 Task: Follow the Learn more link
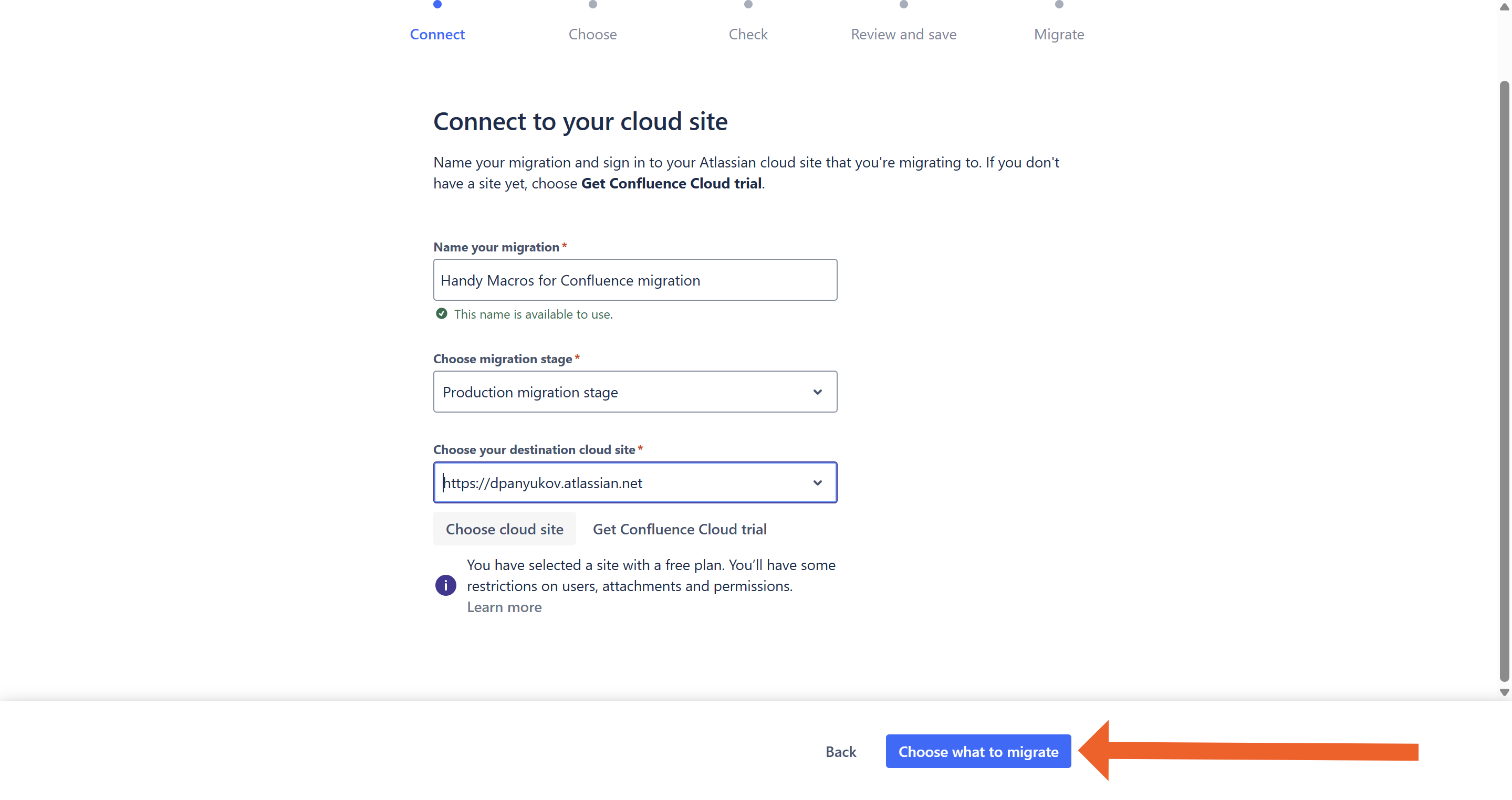point(504,607)
